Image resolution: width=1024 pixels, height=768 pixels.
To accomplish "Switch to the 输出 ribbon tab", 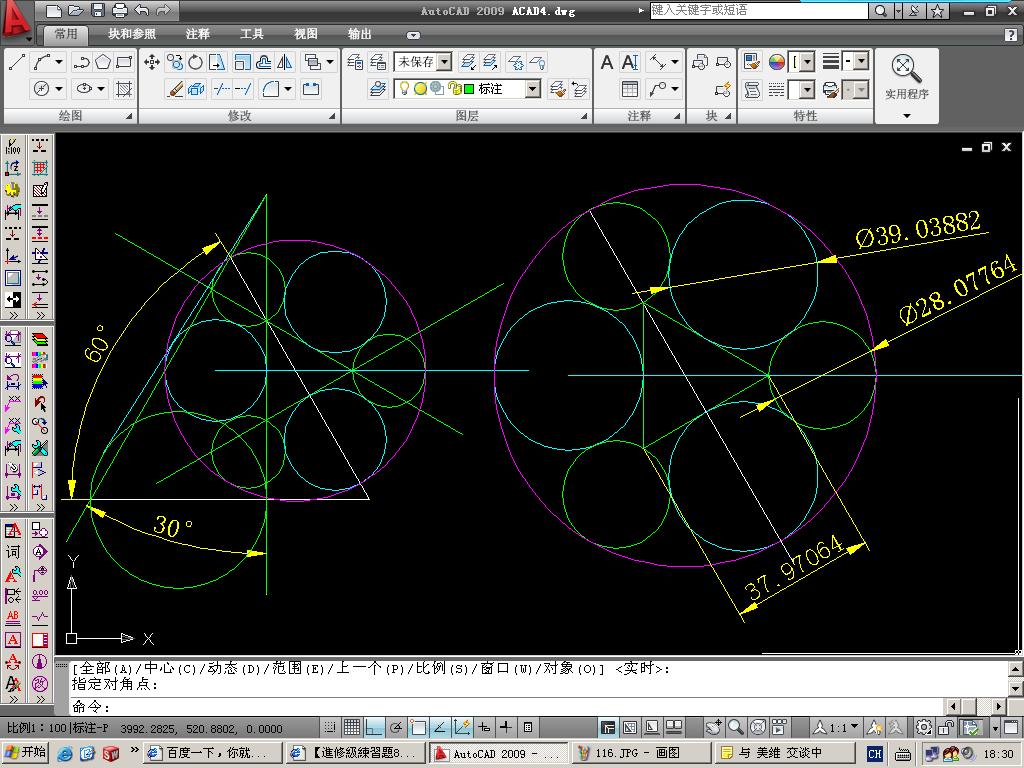I will click(x=360, y=34).
